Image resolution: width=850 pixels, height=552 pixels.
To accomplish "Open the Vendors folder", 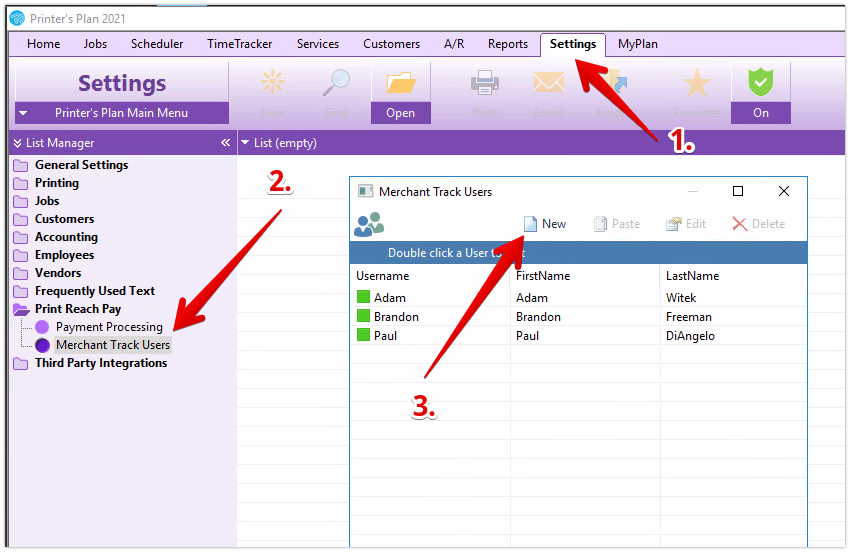I will pyautogui.click(x=58, y=273).
